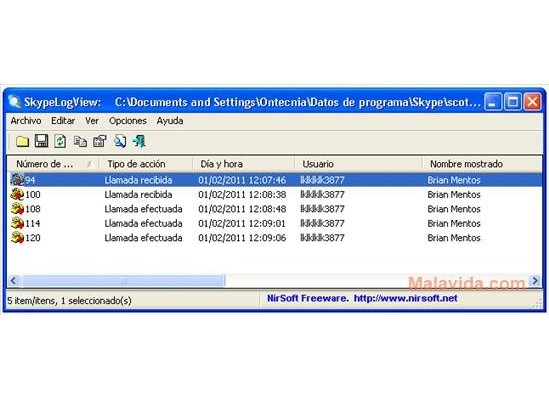Open the Ayuda menu
The height and width of the screenshot is (400, 549).
click(x=170, y=121)
